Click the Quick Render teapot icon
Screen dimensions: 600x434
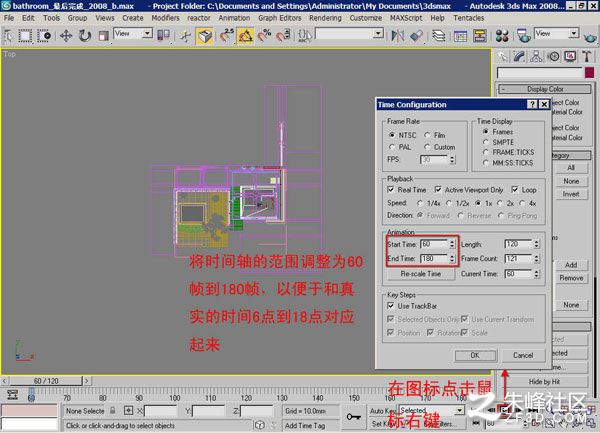(x=590, y=37)
